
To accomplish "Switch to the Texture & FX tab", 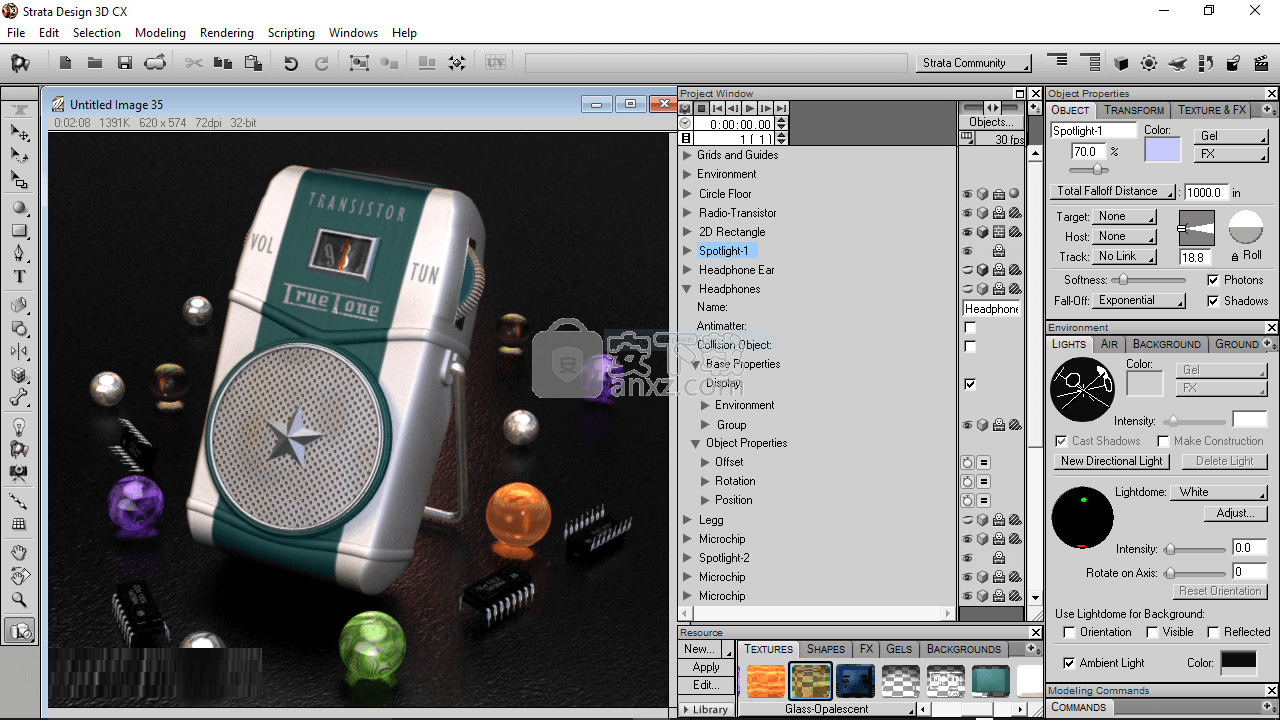I will [x=1212, y=110].
